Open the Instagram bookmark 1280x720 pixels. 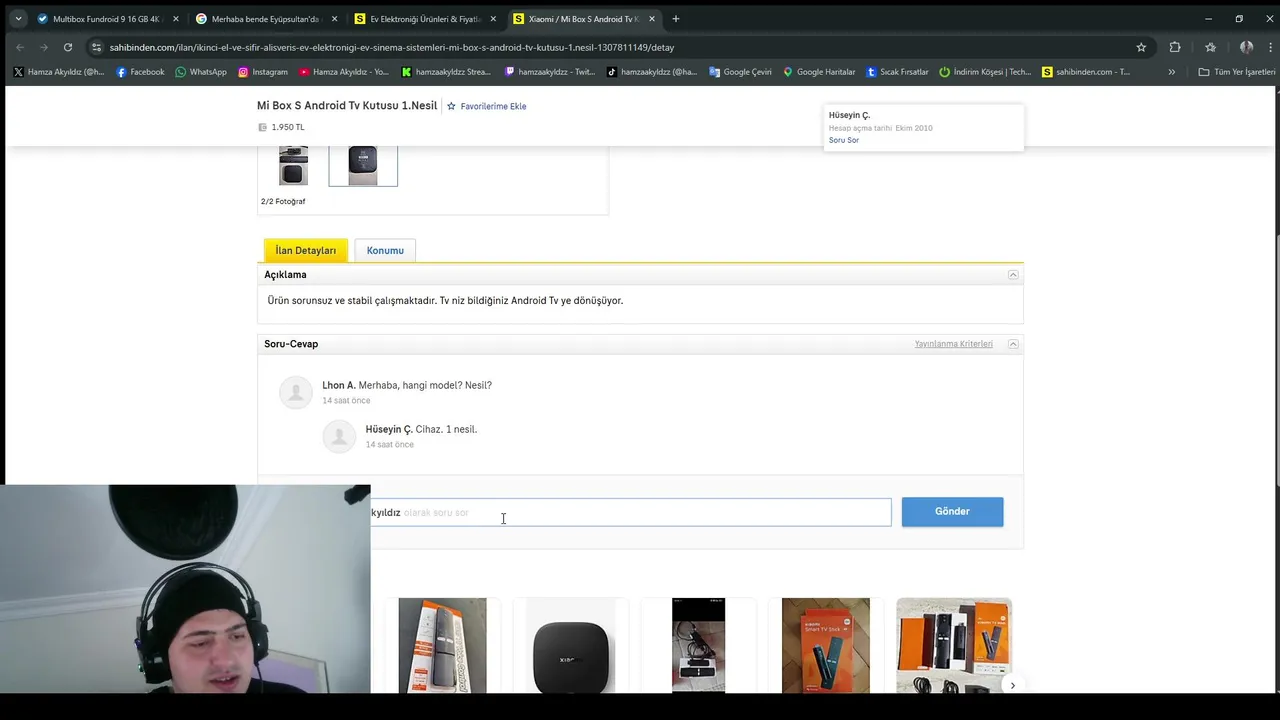click(262, 72)
